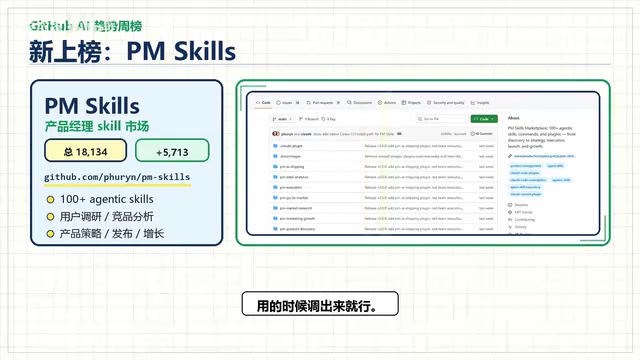
Task: Click the search magnifier icon in Go to file
Action: pos(420,119)
